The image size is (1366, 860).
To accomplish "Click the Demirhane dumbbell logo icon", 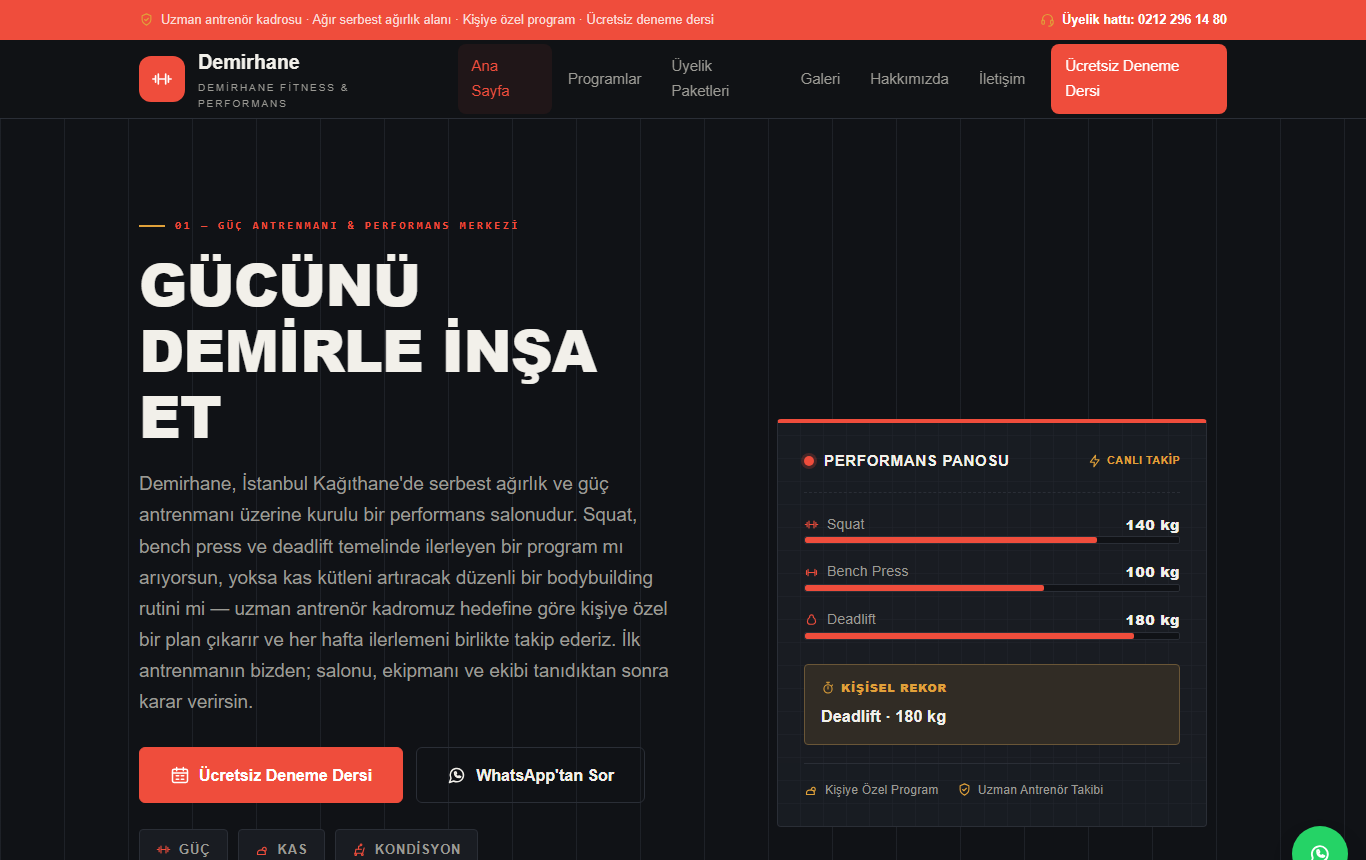I will pyautogui.click(x=162, y=79).
